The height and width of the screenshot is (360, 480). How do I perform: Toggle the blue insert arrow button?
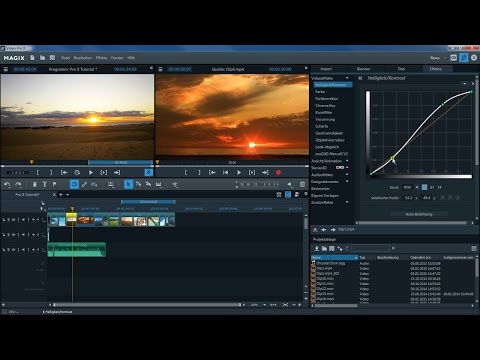(149, 172)
